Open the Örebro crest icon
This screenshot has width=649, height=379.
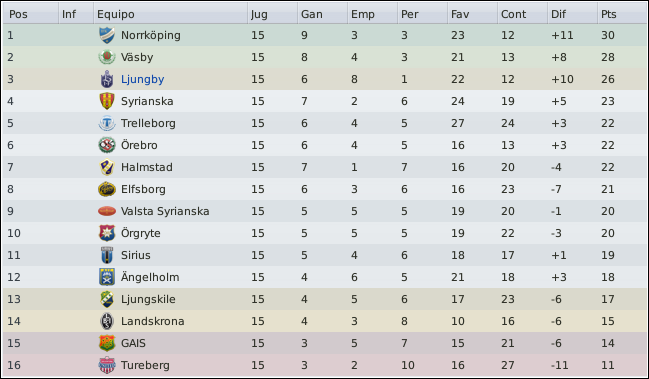pyautogui.click(x=107, y=145)
